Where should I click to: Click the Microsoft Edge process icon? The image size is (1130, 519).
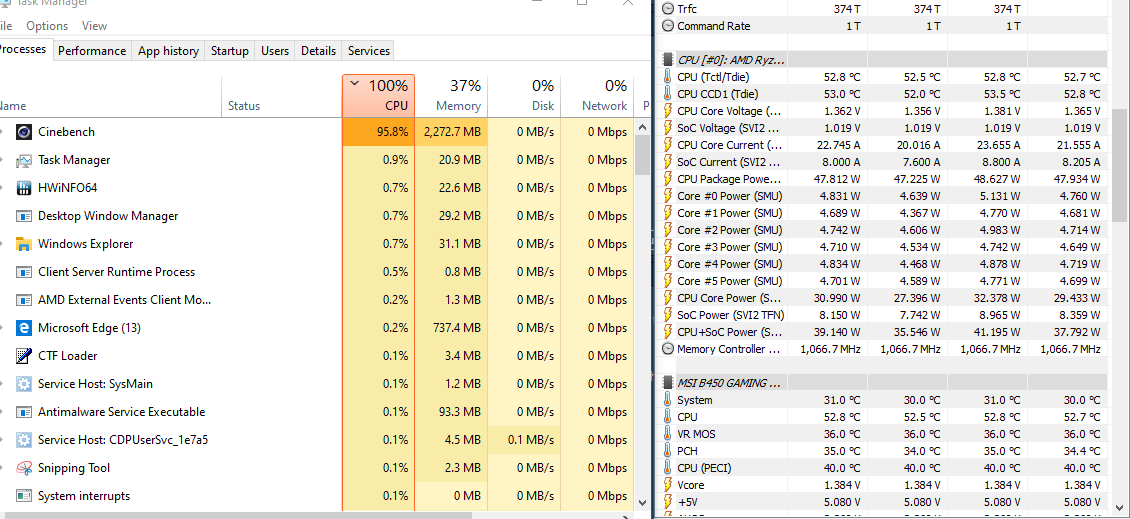[x=24, y=328]
